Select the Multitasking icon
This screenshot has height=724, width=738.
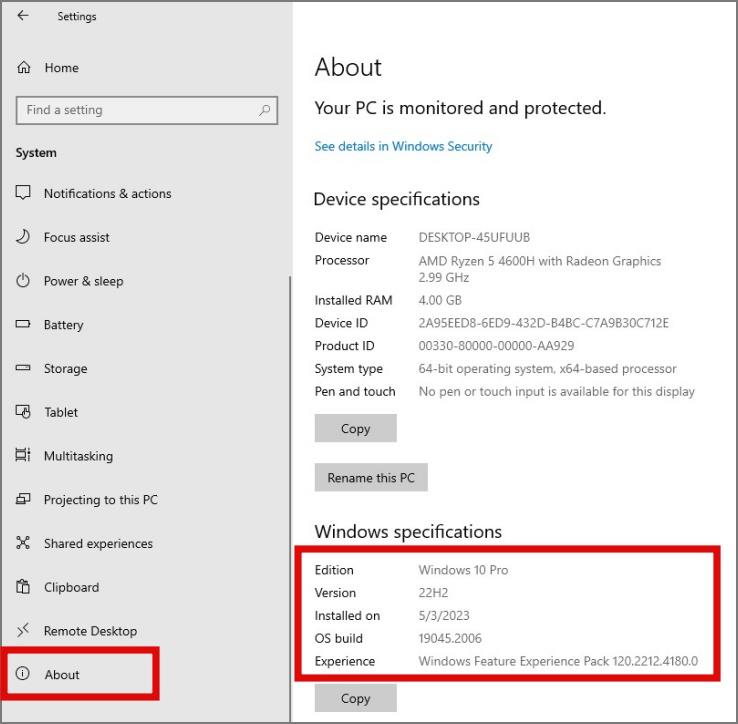tap(23, 455)
